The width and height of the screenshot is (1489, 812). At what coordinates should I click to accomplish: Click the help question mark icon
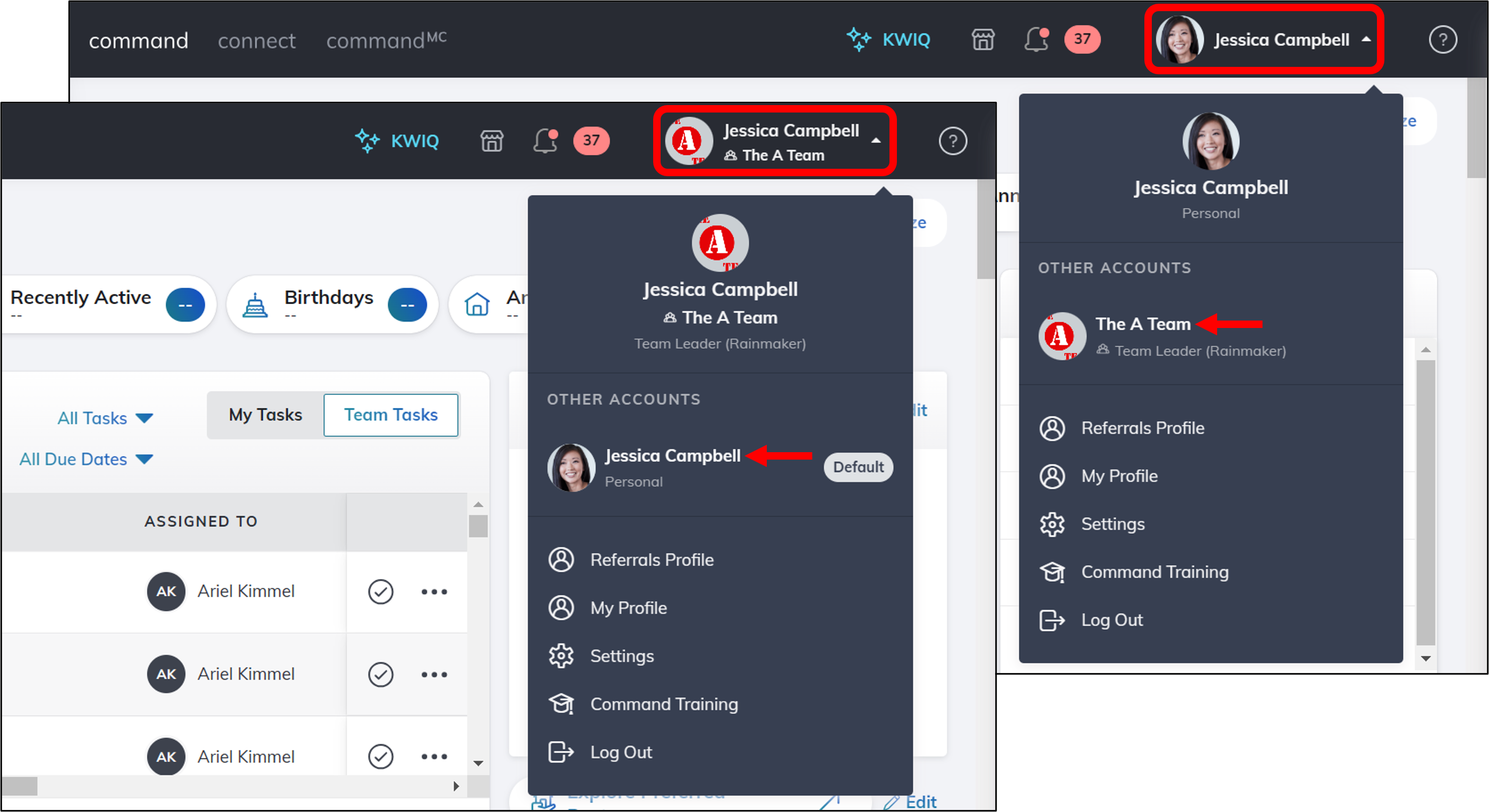(x=1443, y=39)
